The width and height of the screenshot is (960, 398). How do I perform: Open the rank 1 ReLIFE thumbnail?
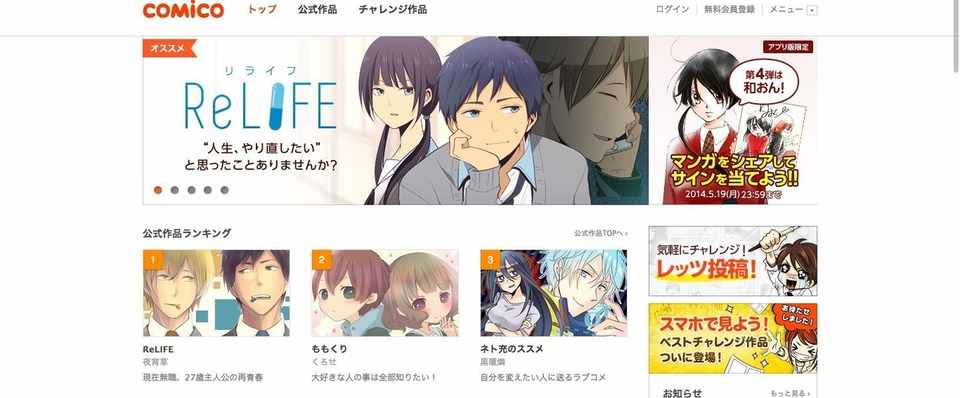[216, 293]
